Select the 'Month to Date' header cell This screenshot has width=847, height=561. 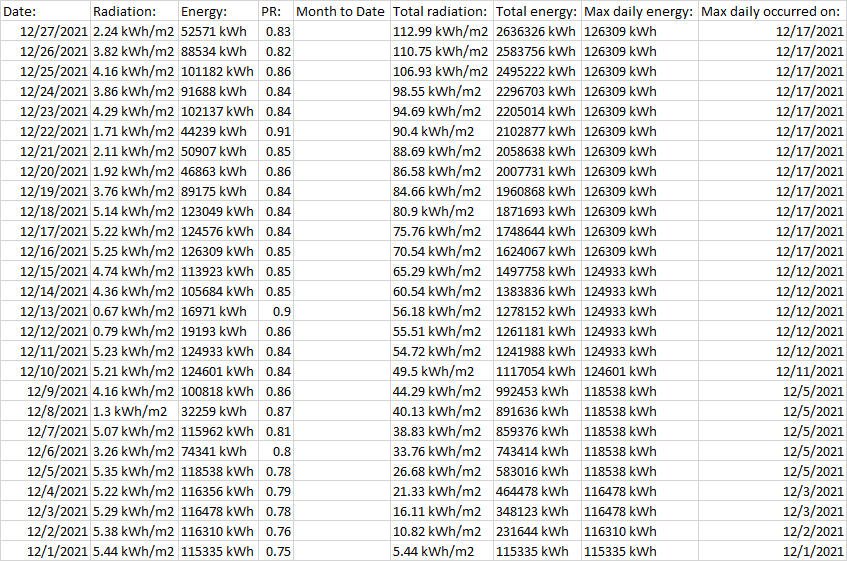click(342, 11)
